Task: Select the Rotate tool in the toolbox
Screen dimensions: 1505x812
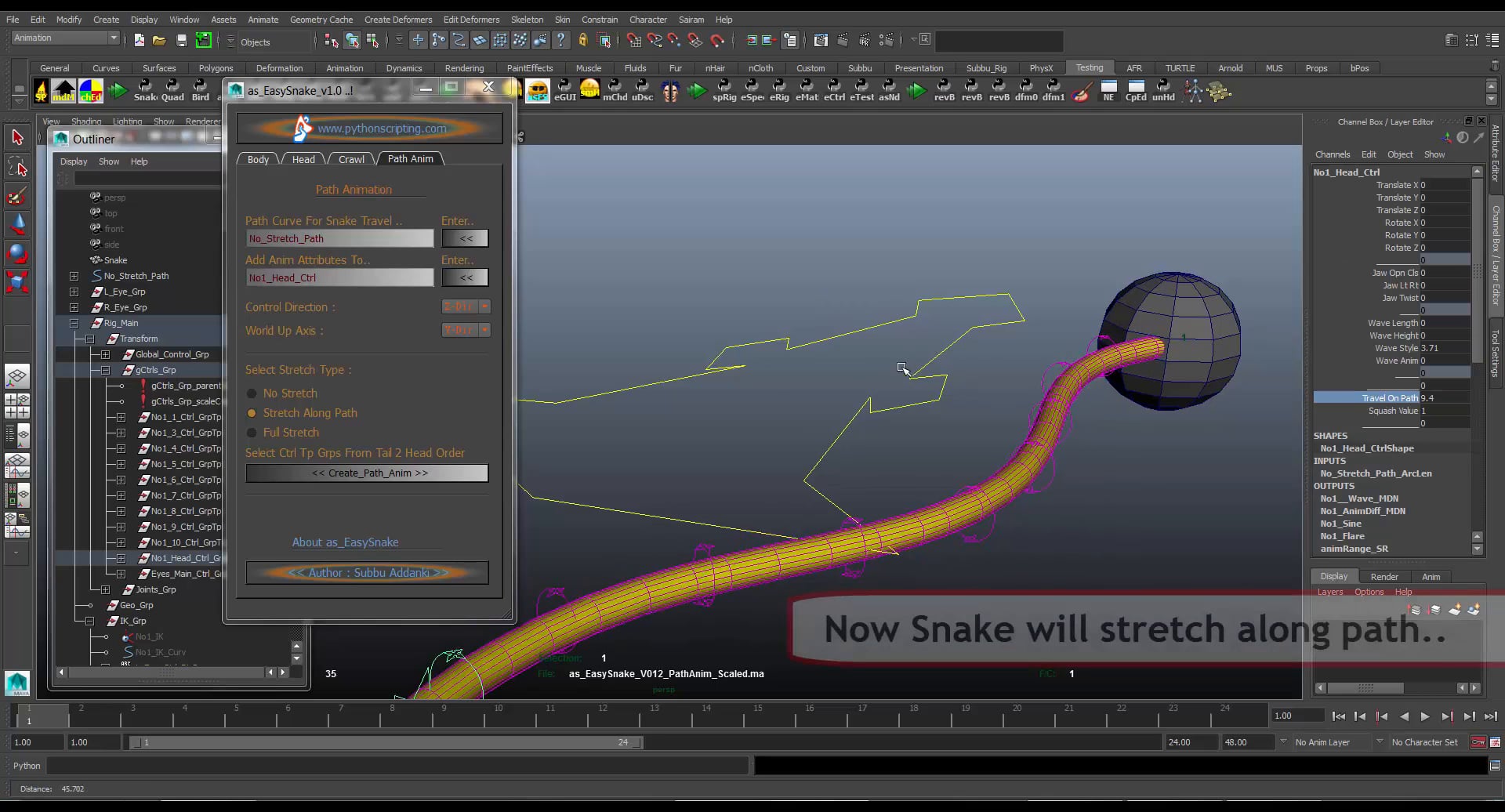Action: 17,252
